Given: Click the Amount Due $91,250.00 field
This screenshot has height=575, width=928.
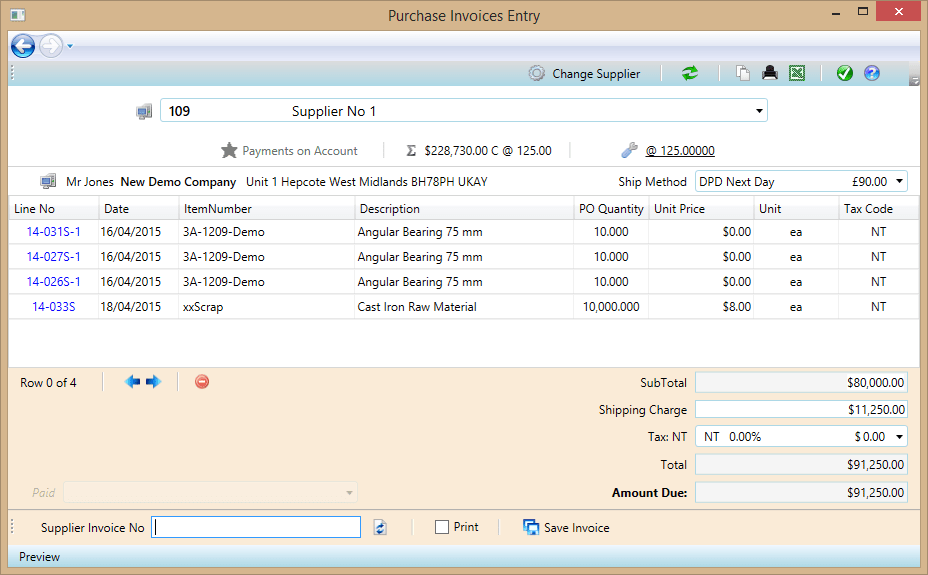Looking at the screenshot, I should coord(801,492).
